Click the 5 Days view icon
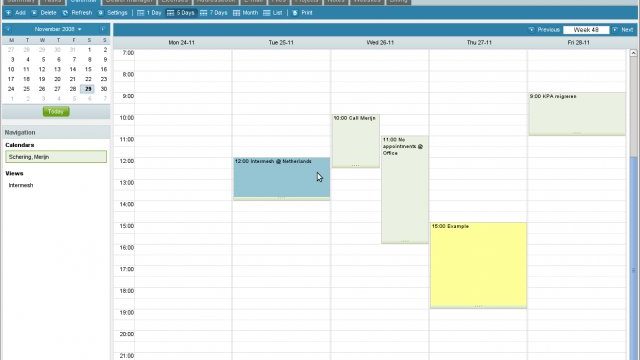Image resolution: width=640 pixels, height=360 pixels. point(171,13)
